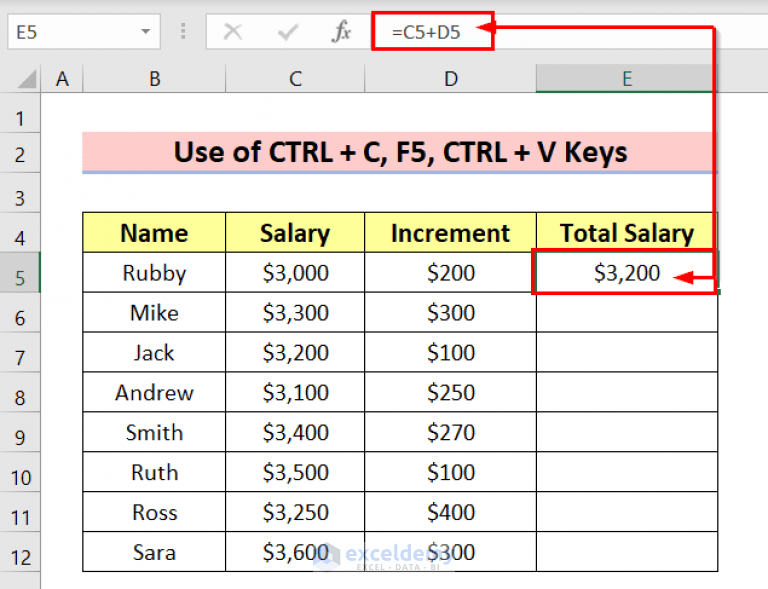Screen dimensions: 768x589
Task: Click the Cancel (X) formula bar icon
Action: pyautogui.click(x=233, y=32)
